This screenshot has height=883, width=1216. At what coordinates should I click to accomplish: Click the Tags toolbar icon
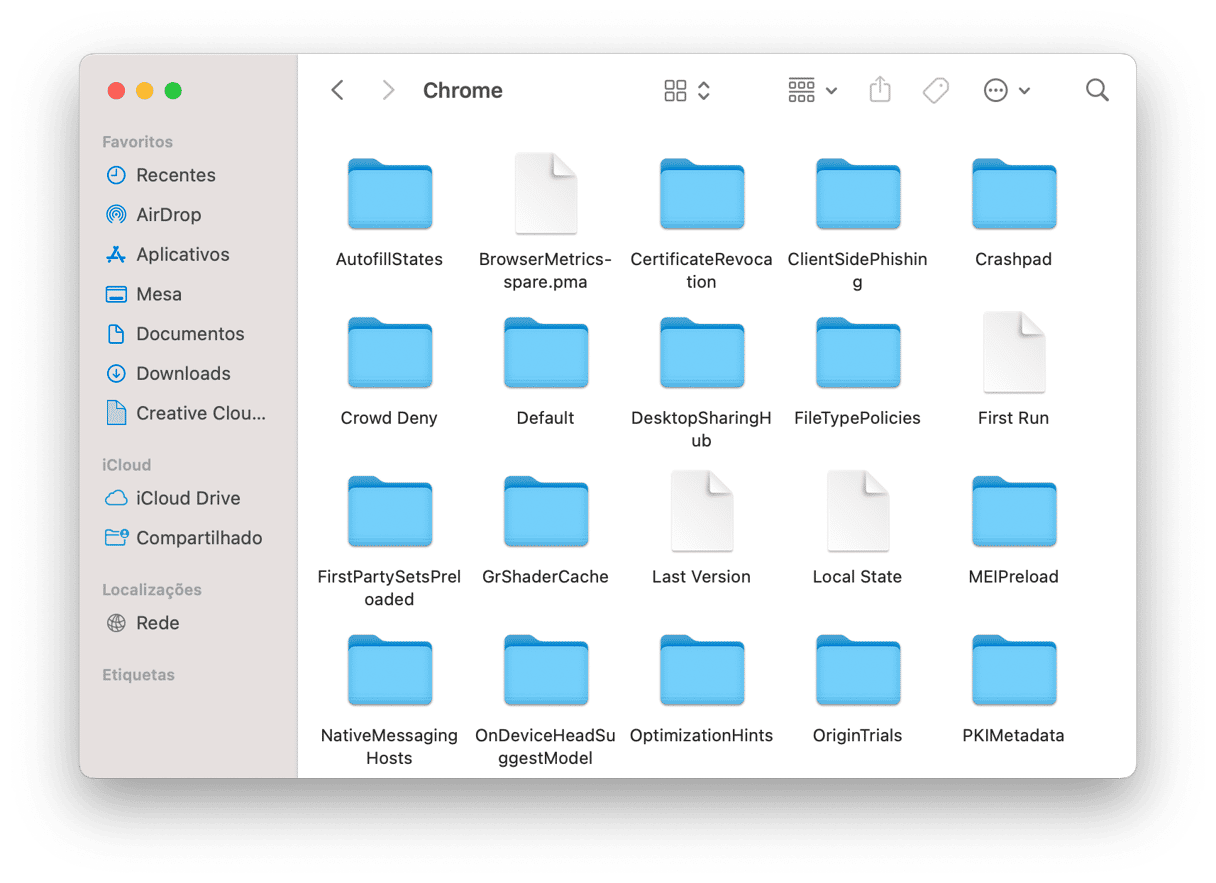coord(936,91)
